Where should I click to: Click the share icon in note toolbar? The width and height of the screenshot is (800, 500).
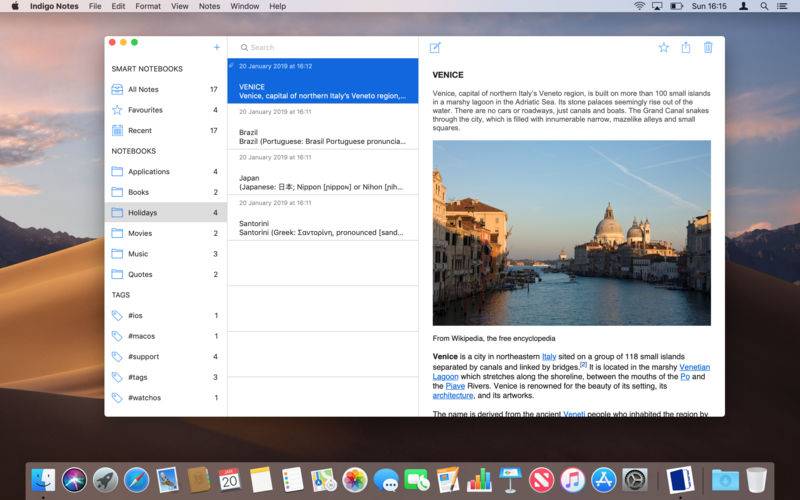tap(686, 47)
